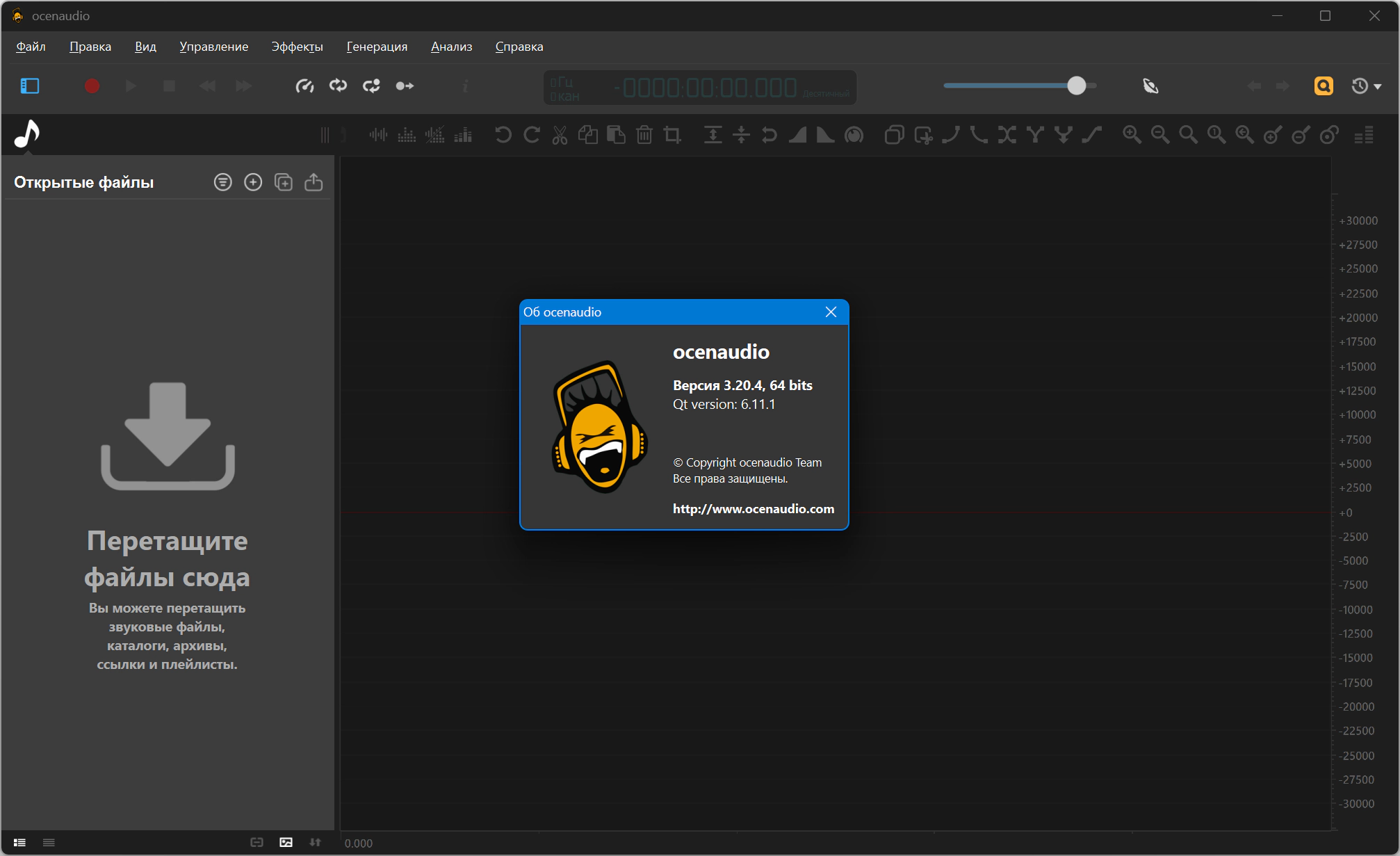This screenshot has height=856, width=1400.
Task: Click the Rewind button
Action: (x=207, y=86)
